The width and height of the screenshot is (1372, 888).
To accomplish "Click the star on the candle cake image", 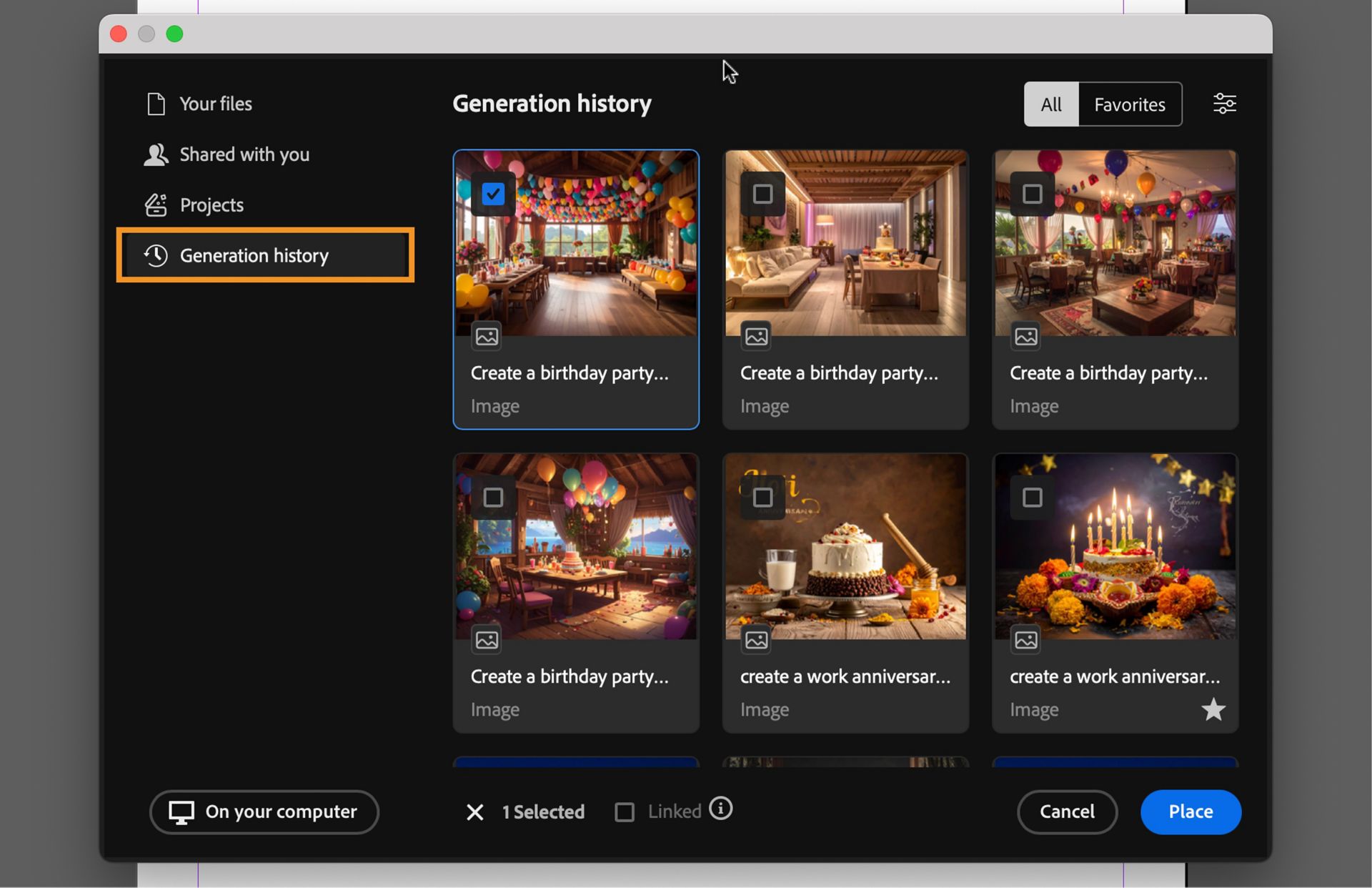I will click(1213, 709).
